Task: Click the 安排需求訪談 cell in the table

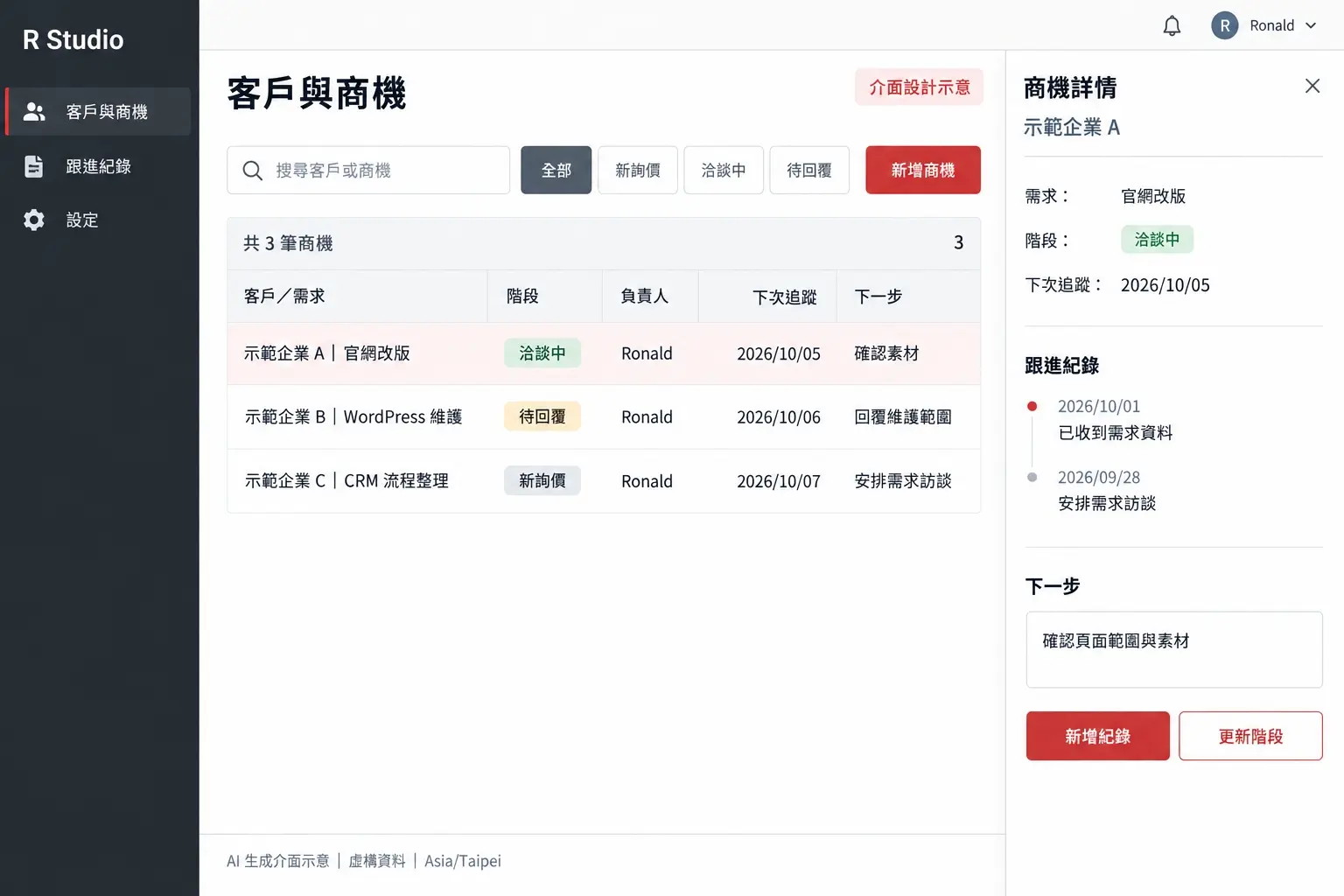Action: (x=903, y=481)
